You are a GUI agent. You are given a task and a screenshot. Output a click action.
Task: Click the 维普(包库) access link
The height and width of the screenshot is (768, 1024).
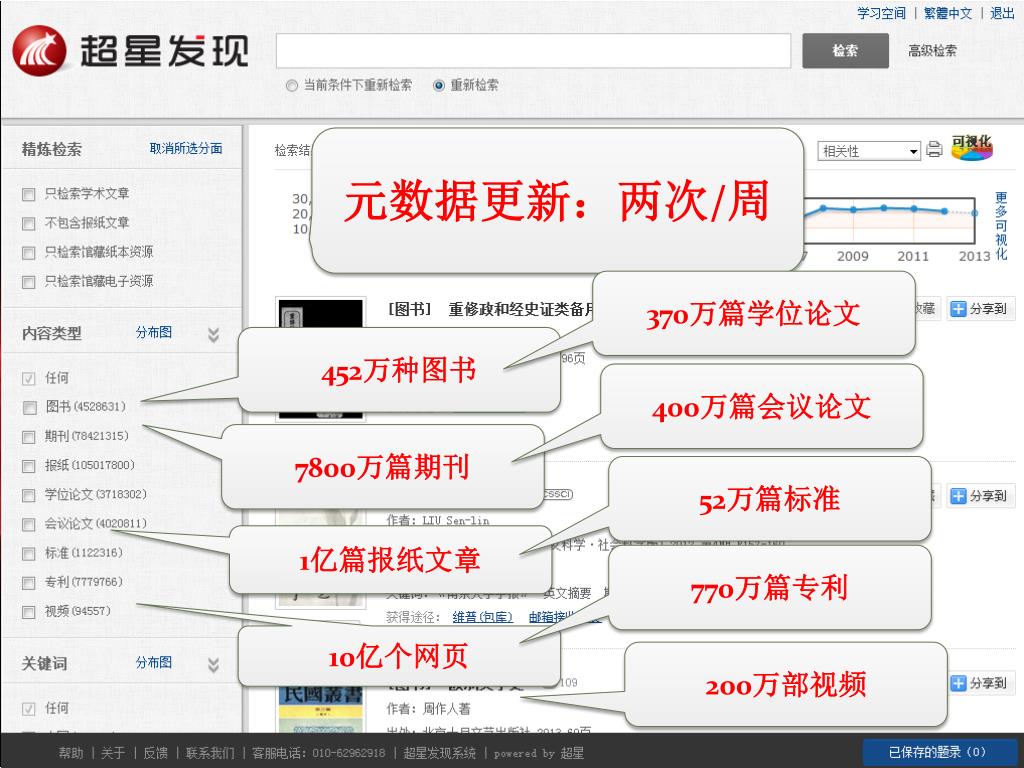(483, 617)
